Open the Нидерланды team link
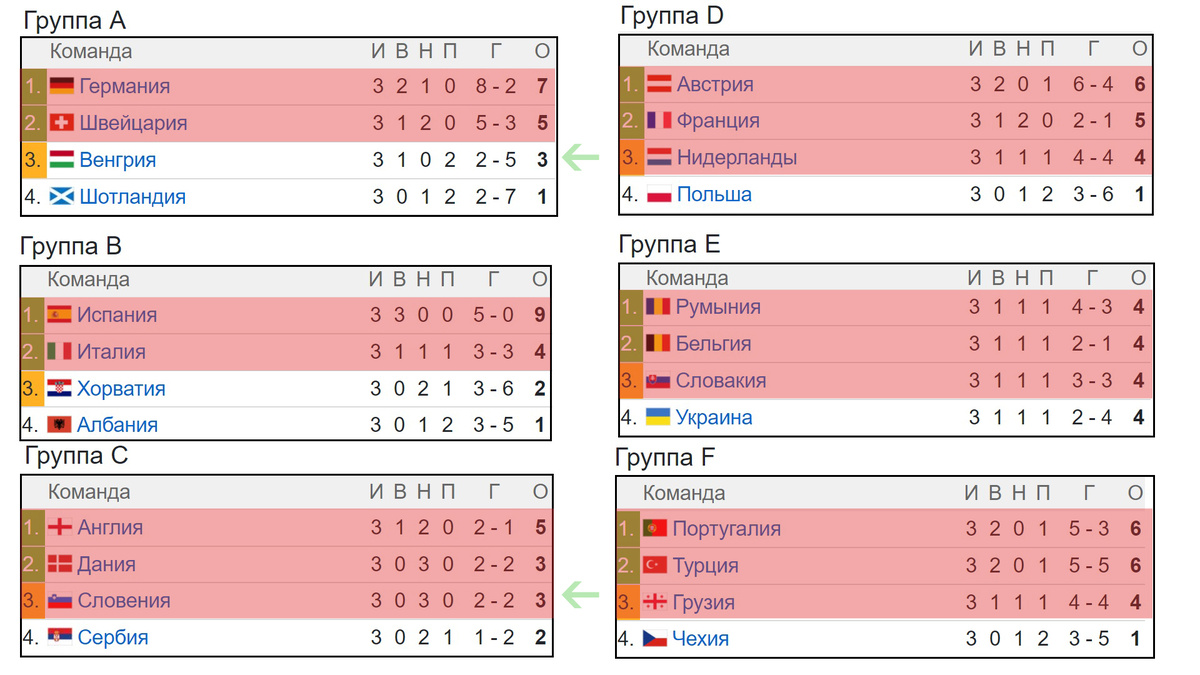Screen dimensions: 1200x675 [x=737, y=158]
